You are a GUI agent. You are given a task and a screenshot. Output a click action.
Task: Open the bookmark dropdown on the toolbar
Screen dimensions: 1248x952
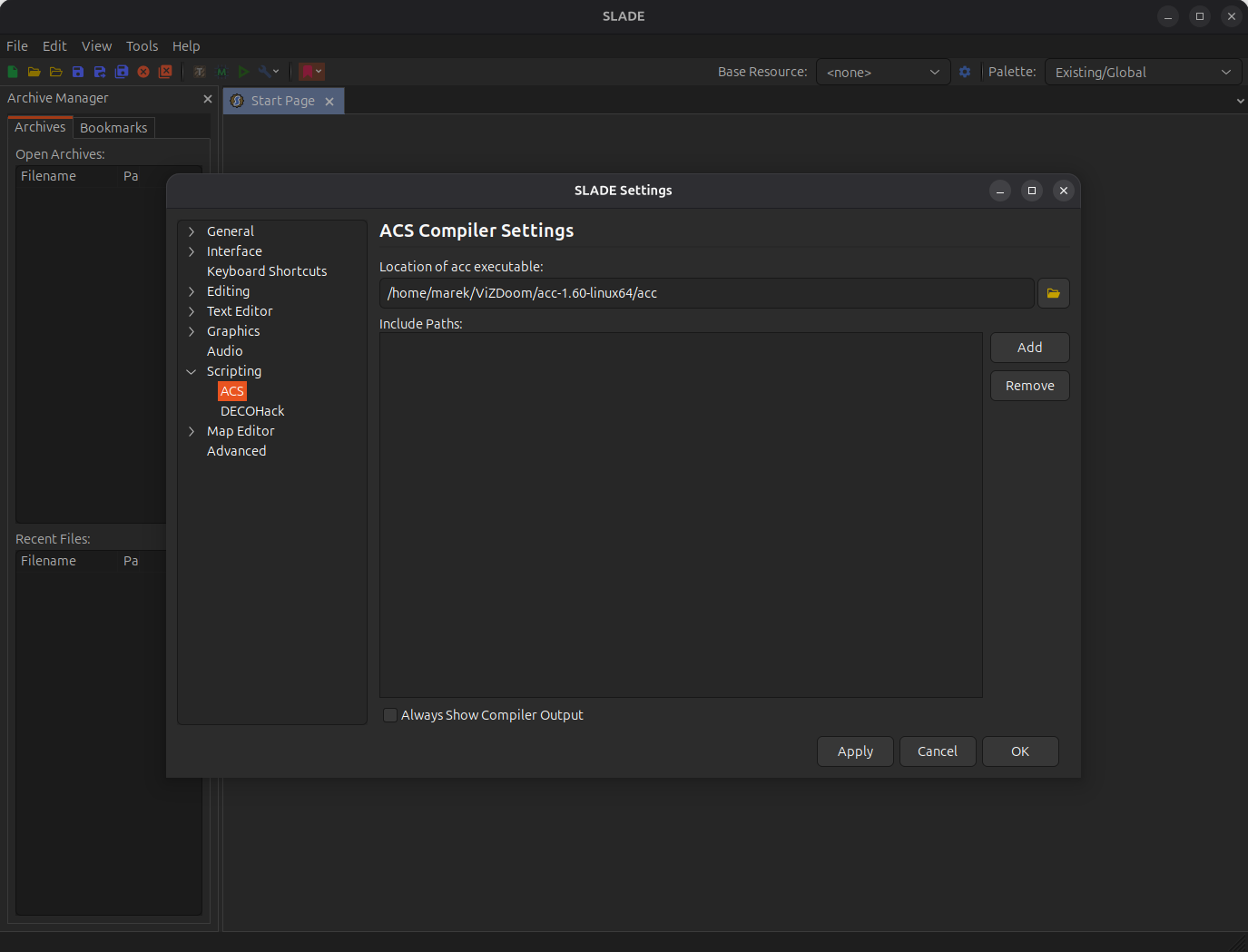pos(319,72)
